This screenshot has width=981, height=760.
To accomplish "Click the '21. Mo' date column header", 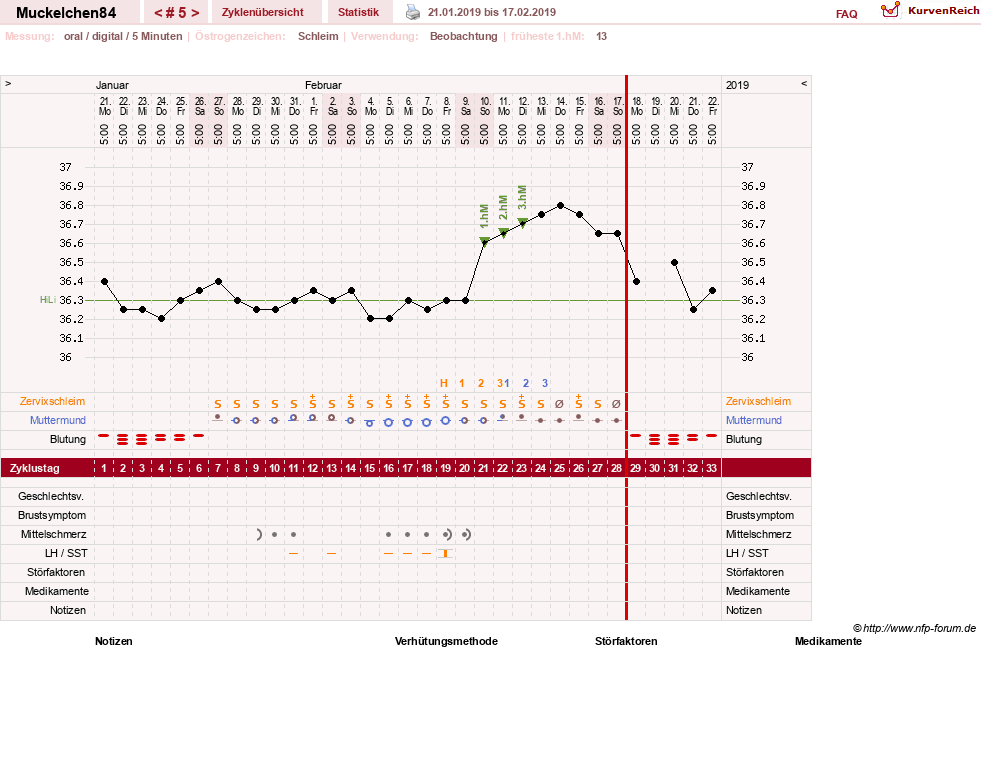I will click(105, 106).
